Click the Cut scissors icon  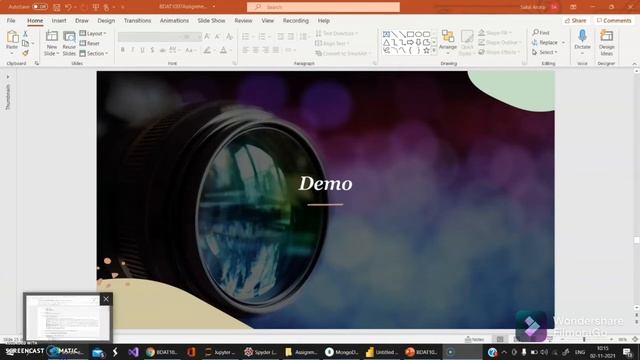point(25,34)
